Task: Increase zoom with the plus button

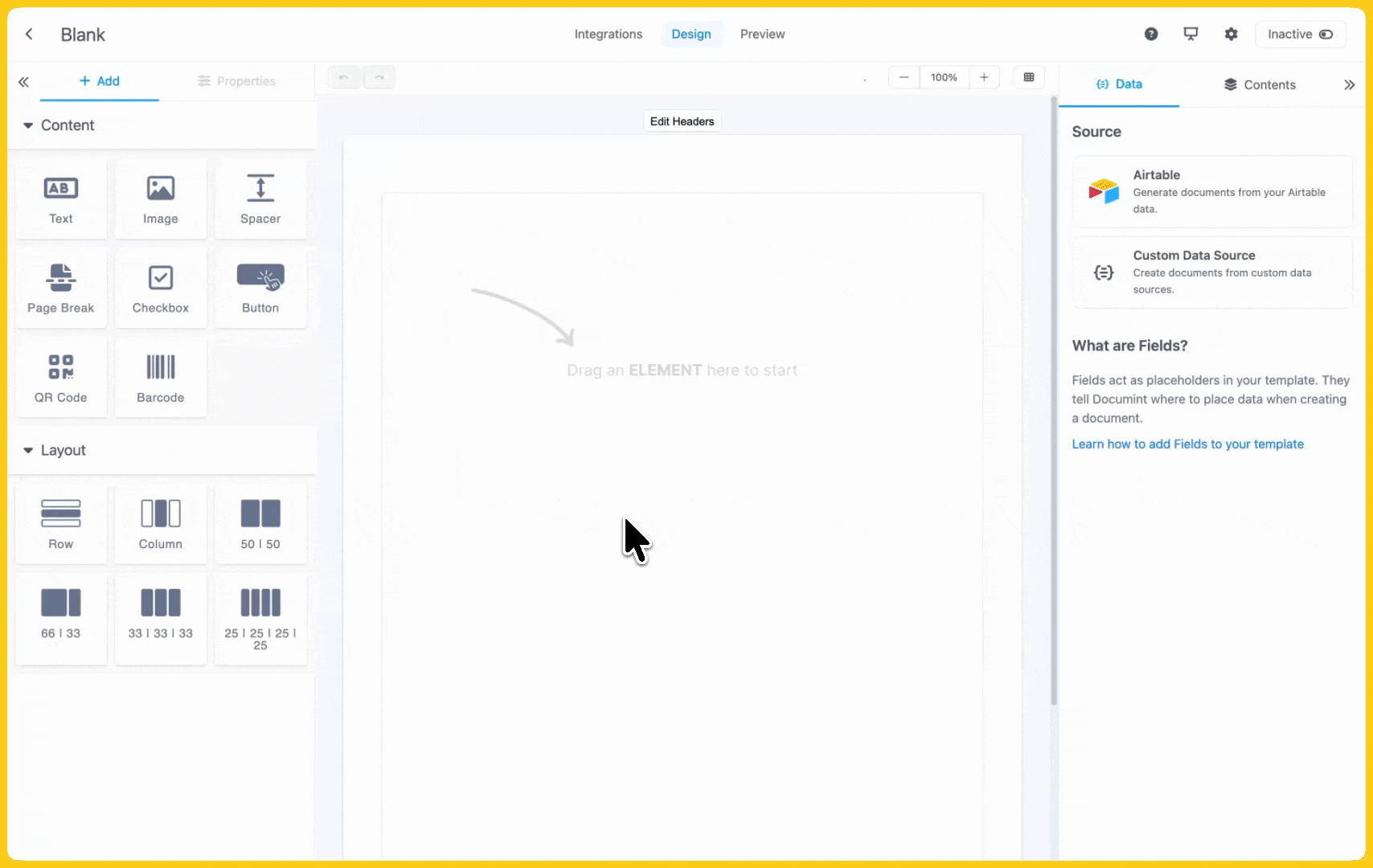Action: tap(984, 77)
